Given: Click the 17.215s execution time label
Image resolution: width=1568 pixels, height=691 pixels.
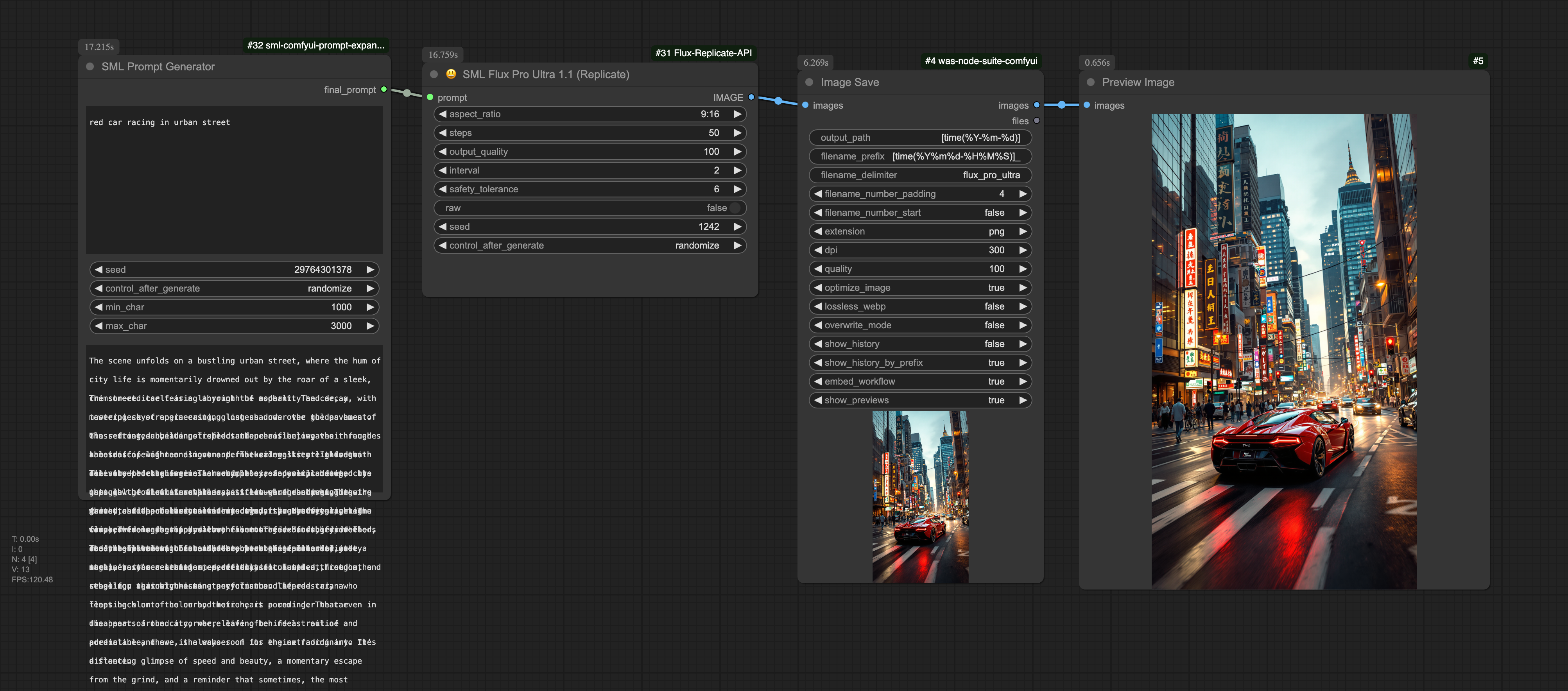Looking at the screenshot, I should pyautogui.click(x=99, y=47).
